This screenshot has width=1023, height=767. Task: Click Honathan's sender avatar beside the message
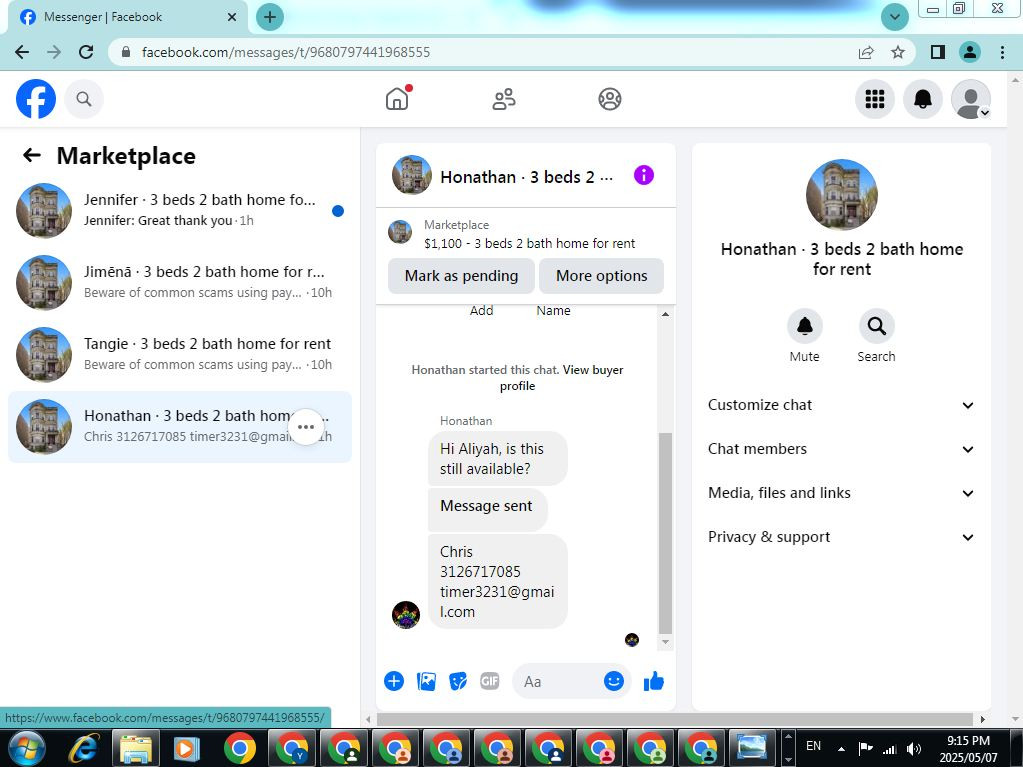tap(406, 614)
